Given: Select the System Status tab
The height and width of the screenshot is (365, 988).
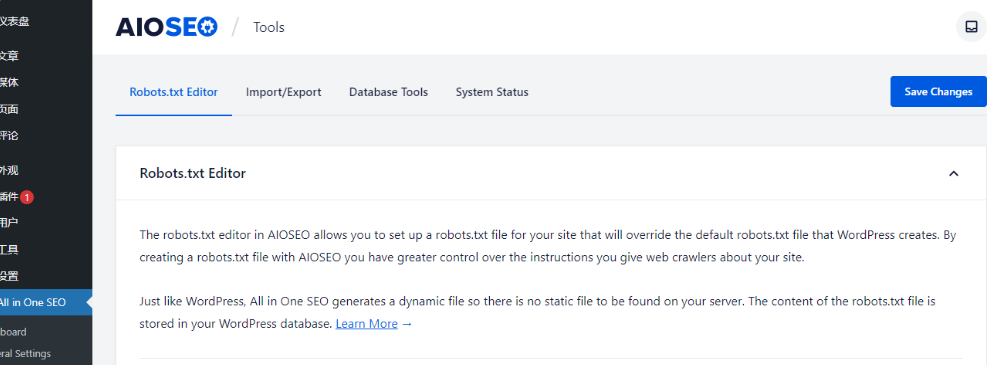Looking at the screenshot, I should [x=492, y=92].
